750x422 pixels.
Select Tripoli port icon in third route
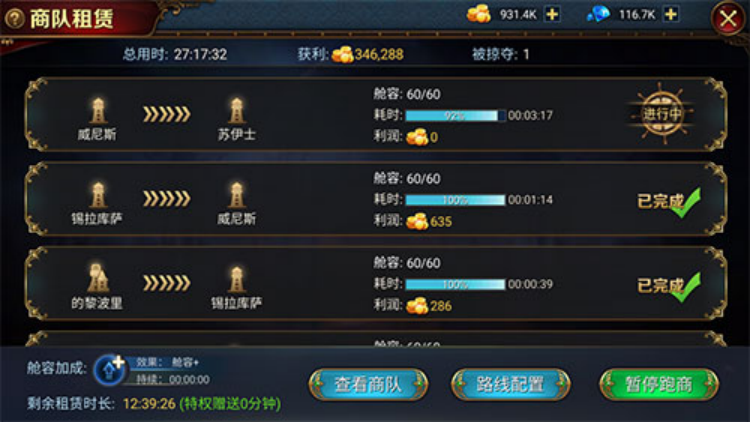(98, 278)
